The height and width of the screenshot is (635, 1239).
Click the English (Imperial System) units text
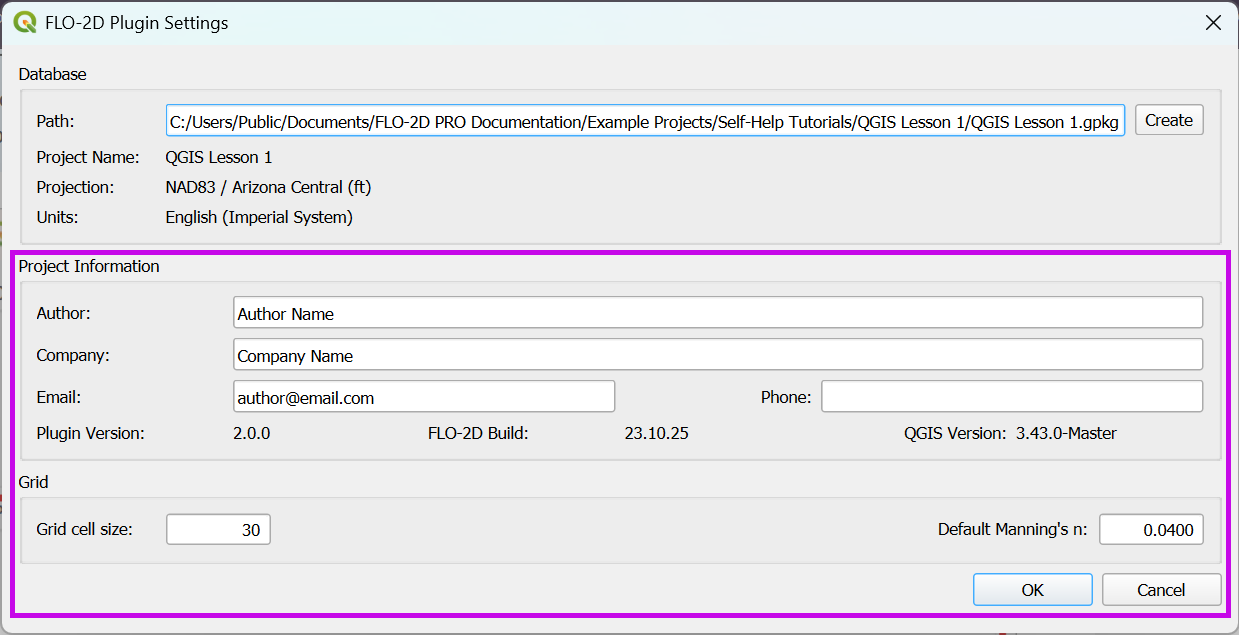pyautogui.click(x=258, y=217)
